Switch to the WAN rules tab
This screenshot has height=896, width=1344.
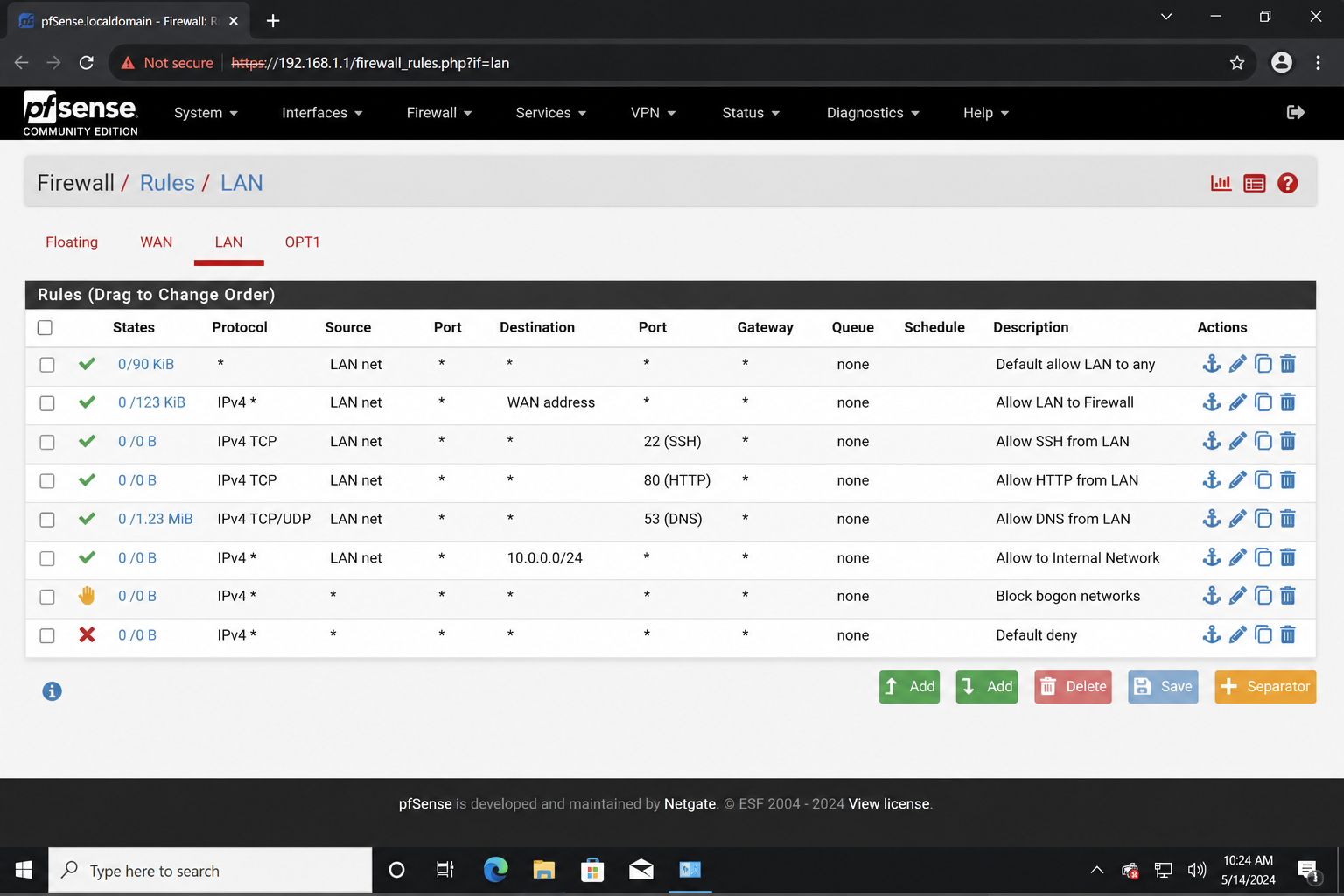click(157, 242)
